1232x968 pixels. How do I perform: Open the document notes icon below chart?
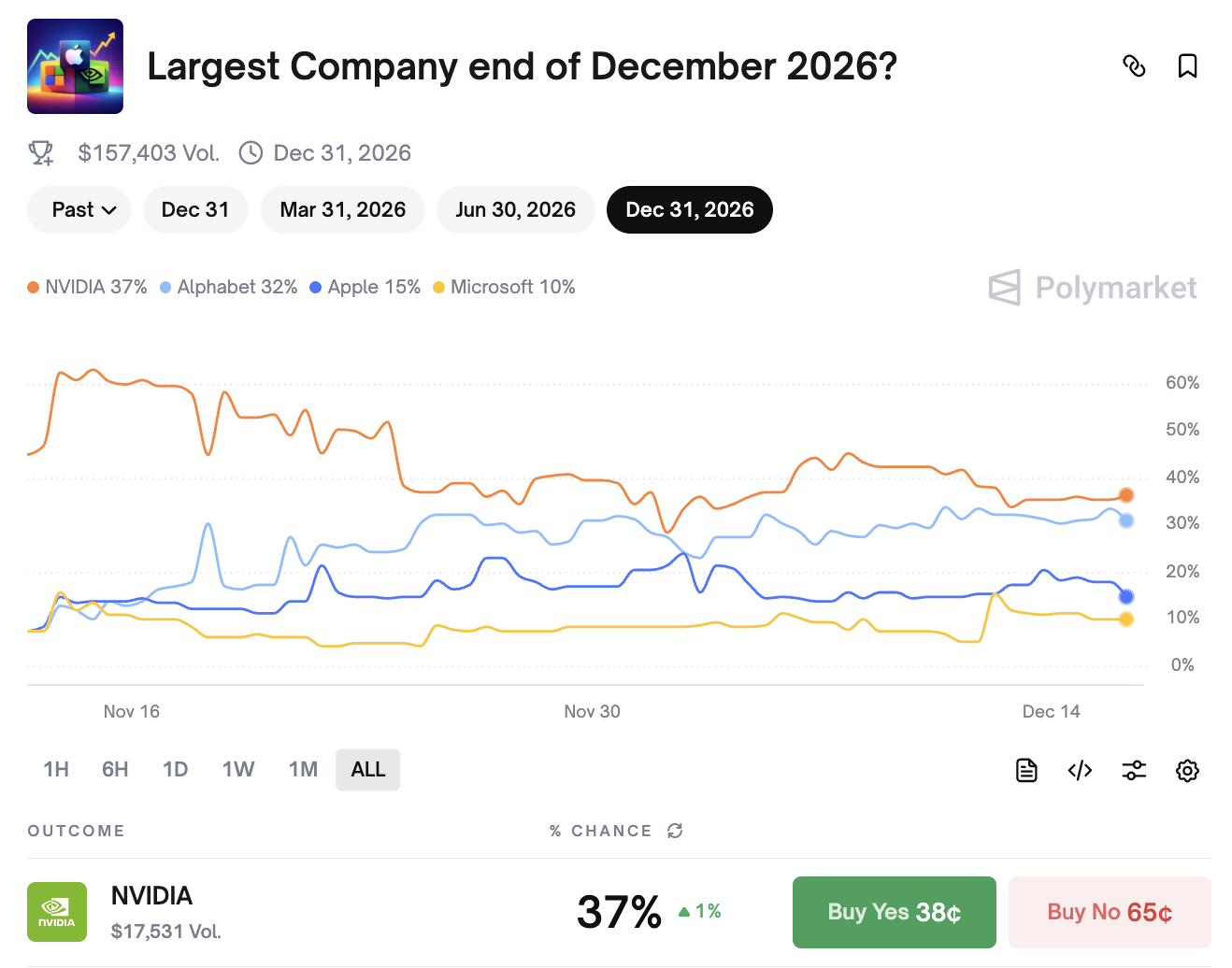(1026, 770)
